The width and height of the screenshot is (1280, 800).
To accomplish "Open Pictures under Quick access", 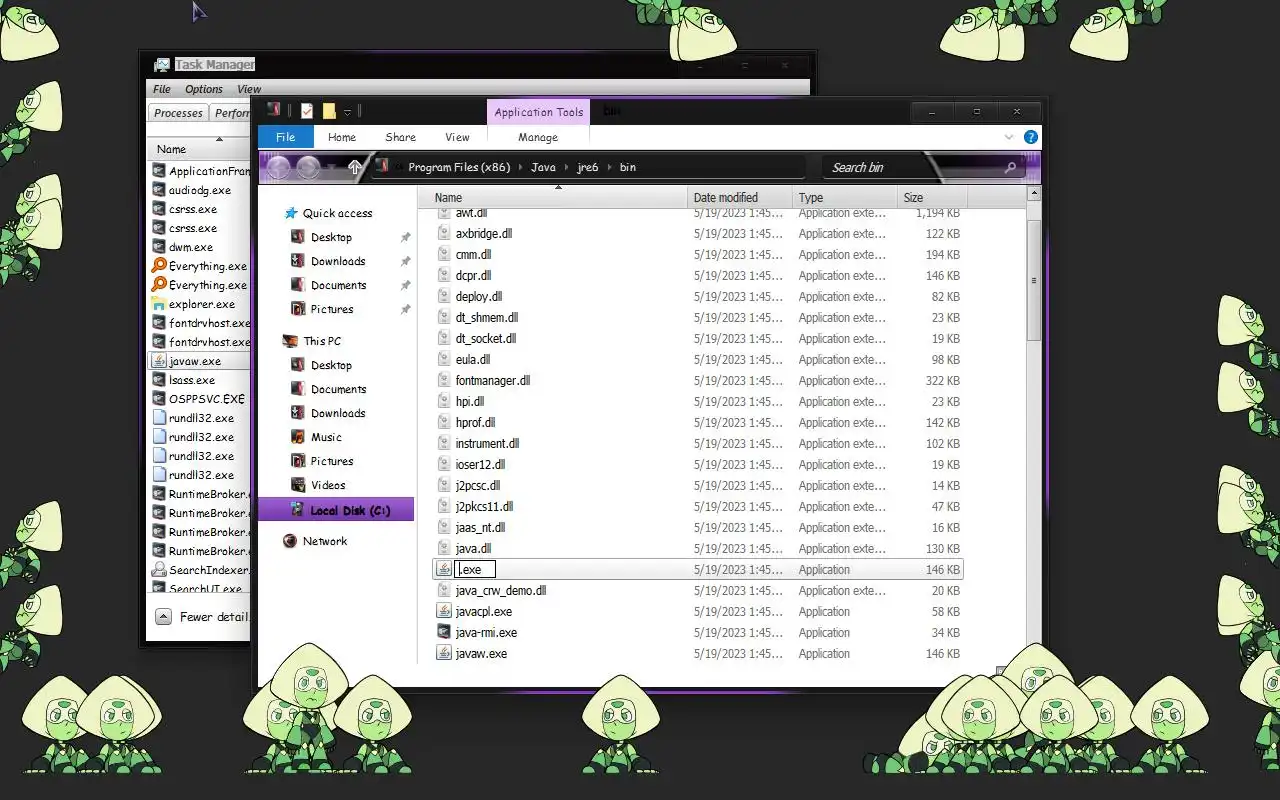I will click(x=332, y=309).
